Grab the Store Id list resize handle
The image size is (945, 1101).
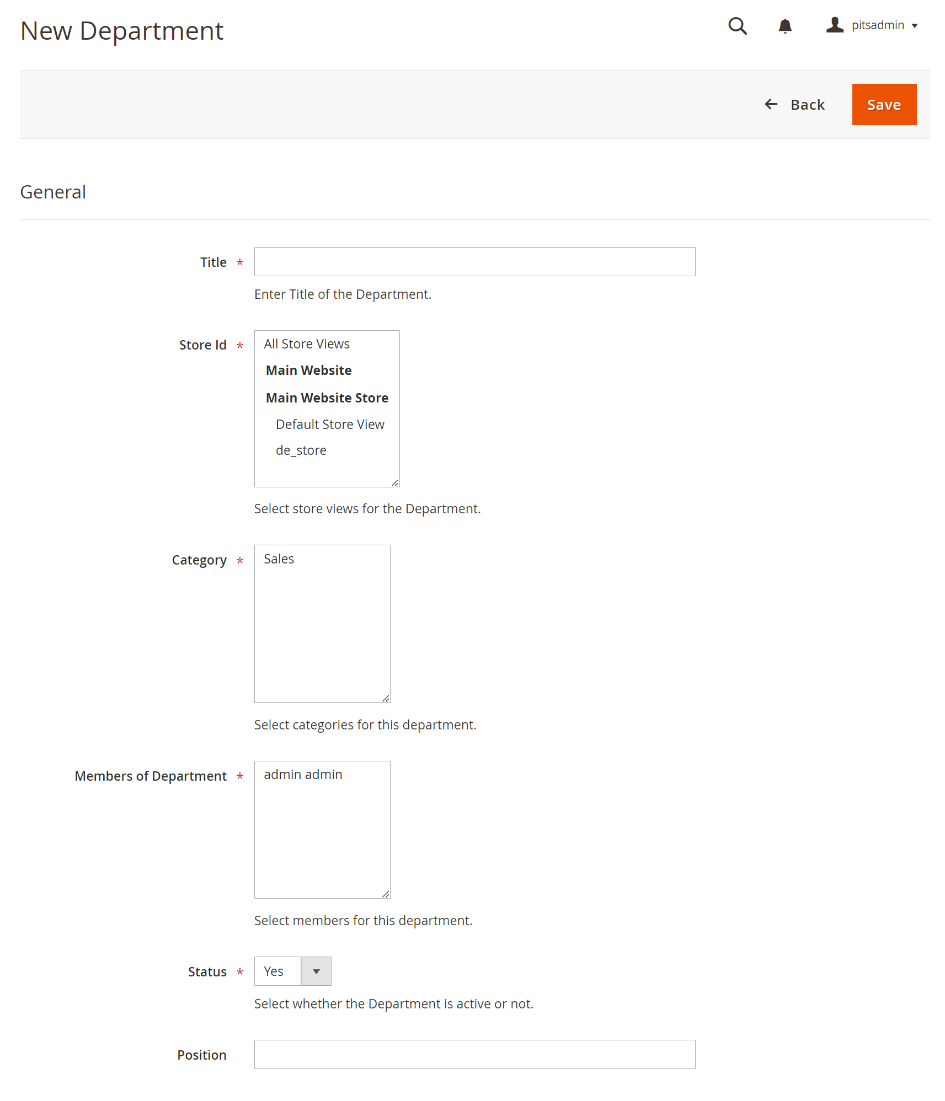[x=394, y=482]
